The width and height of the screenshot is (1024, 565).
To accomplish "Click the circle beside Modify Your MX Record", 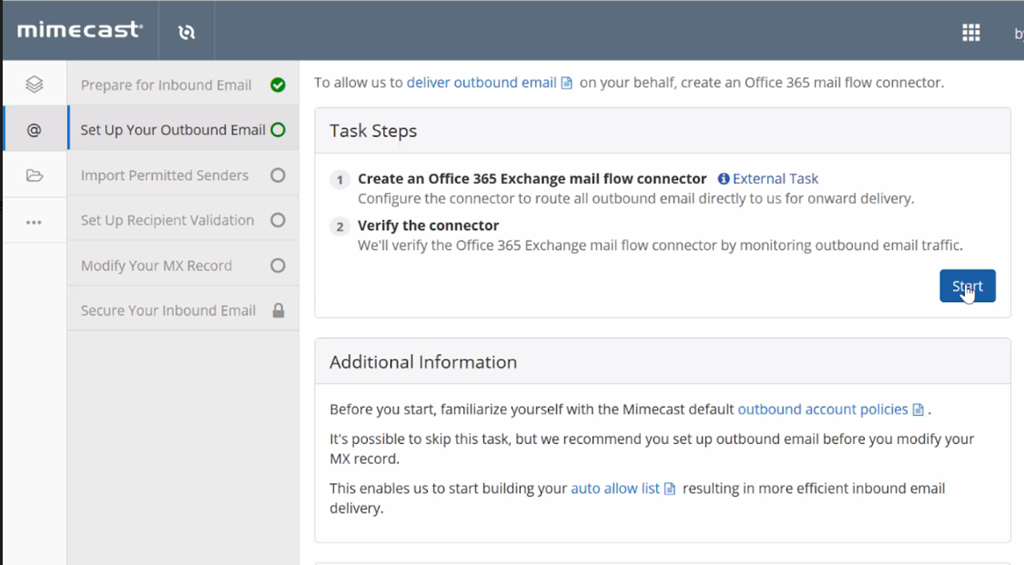I will pyautogui.click(x=278, y=265).
